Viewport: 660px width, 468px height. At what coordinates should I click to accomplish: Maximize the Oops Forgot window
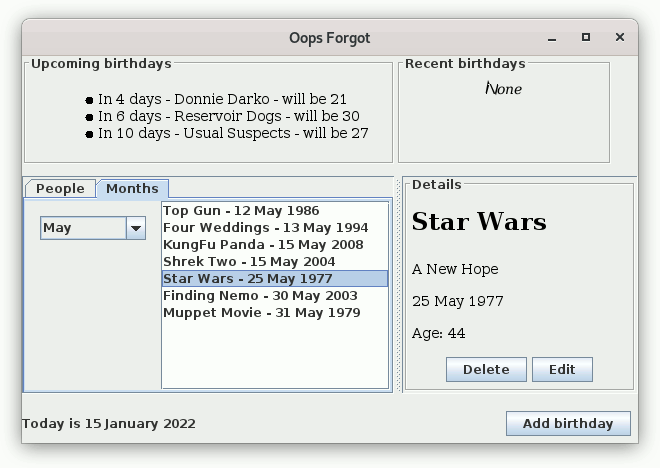586,38
